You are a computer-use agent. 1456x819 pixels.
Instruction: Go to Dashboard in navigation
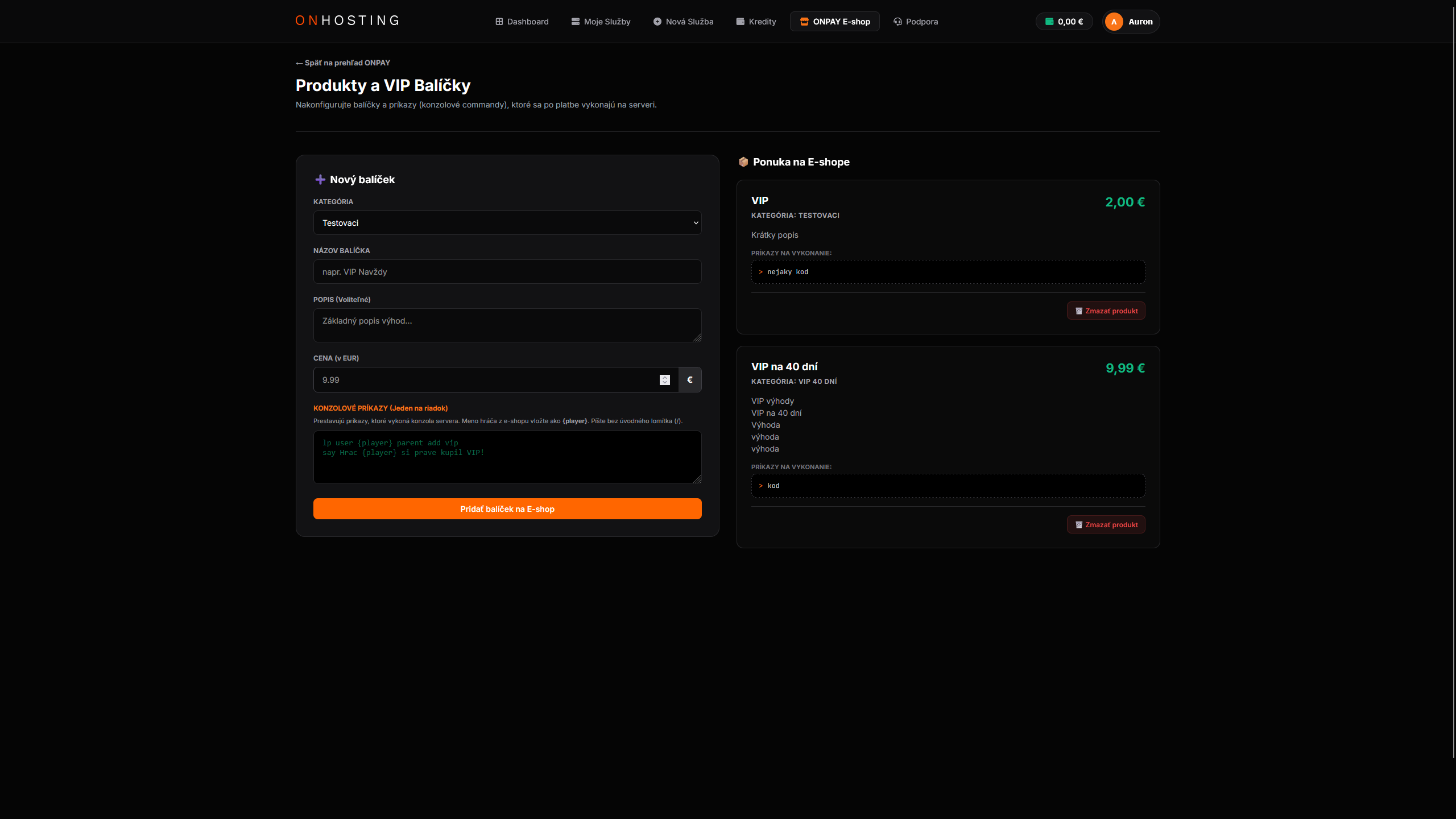tap(522, 22)
